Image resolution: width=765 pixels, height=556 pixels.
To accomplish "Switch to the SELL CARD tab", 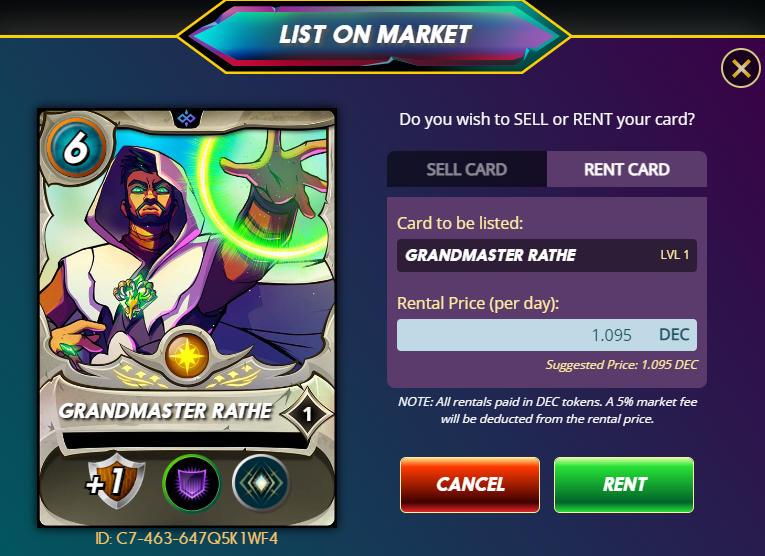I will [x=467, y=169].
